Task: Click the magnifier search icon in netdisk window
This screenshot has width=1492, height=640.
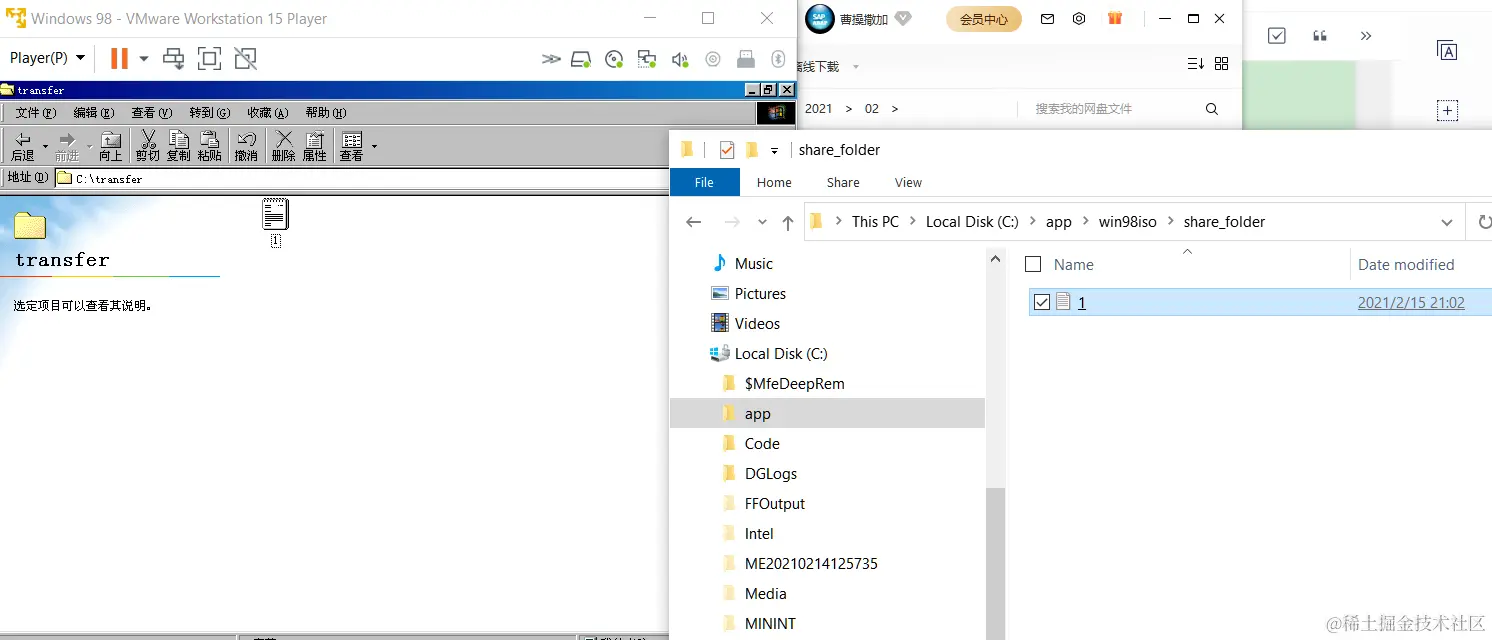Action: (x=1212, y=108)
